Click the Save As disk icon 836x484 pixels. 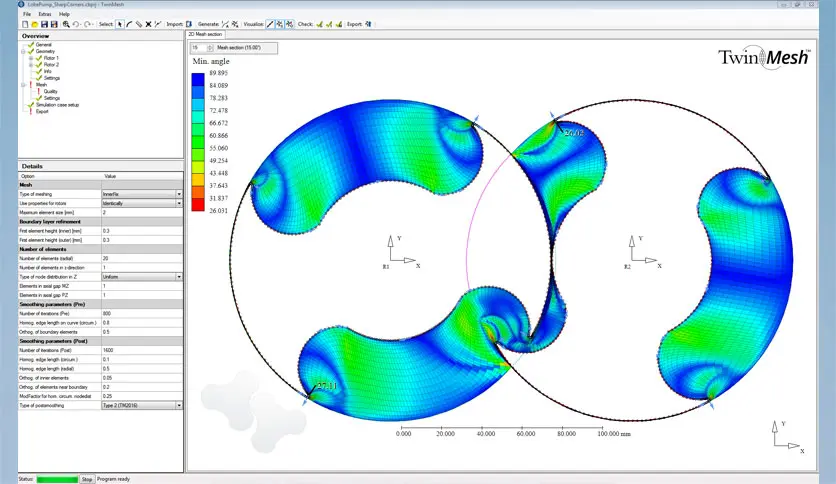54,24
